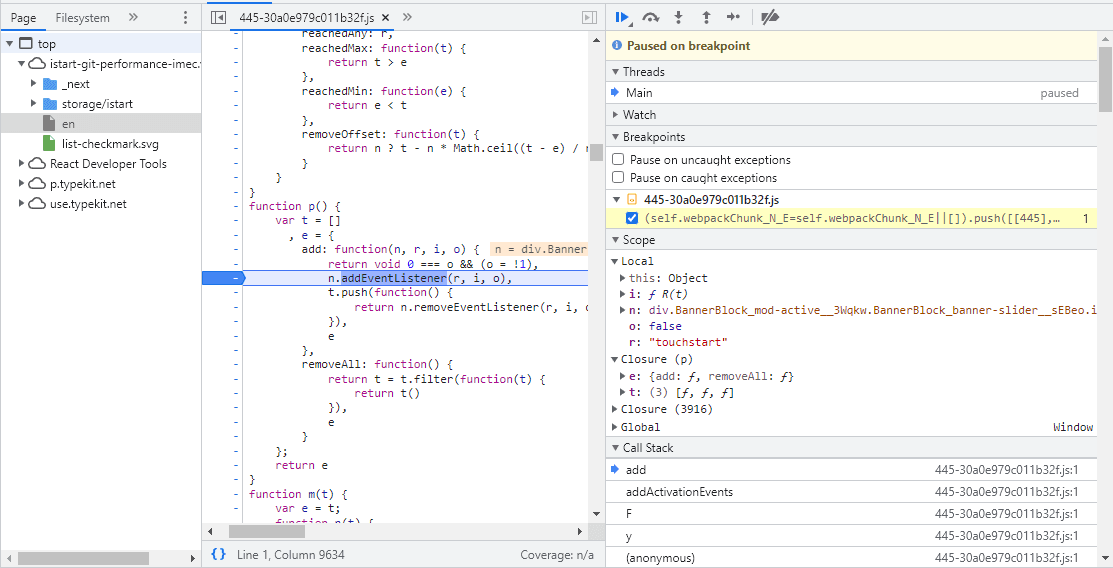Step out of current function
The image size is (1113, 568).
(706, 17)
